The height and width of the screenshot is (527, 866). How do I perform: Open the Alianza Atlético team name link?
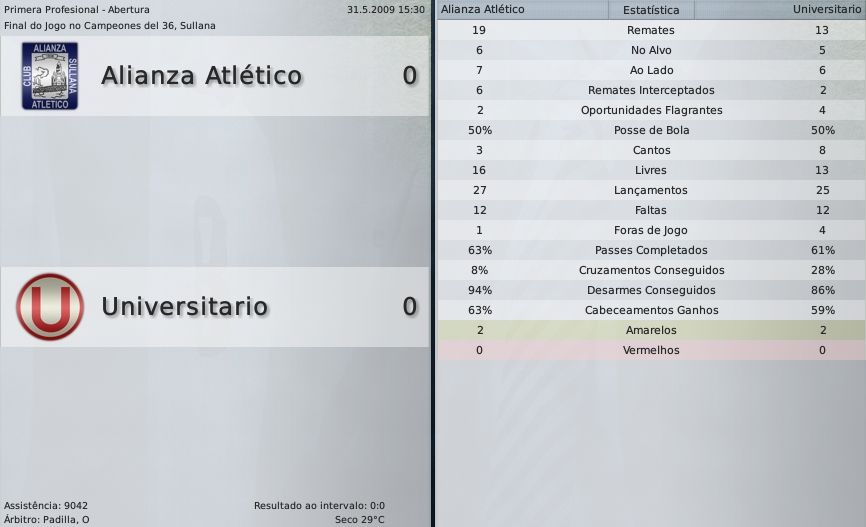click(201, 76)
